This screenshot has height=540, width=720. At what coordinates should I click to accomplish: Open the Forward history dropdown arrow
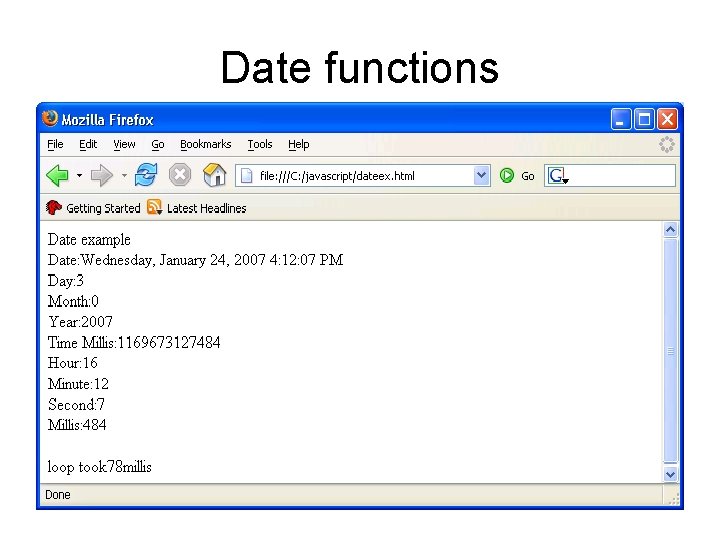click(x=124, y=175)
